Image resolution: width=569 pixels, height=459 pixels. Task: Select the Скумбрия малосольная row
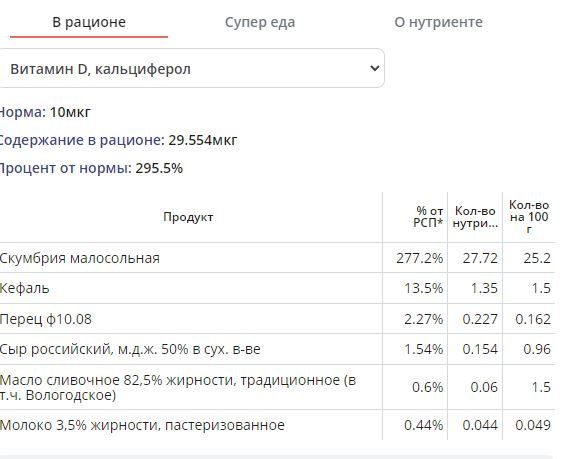coord(277,258)
